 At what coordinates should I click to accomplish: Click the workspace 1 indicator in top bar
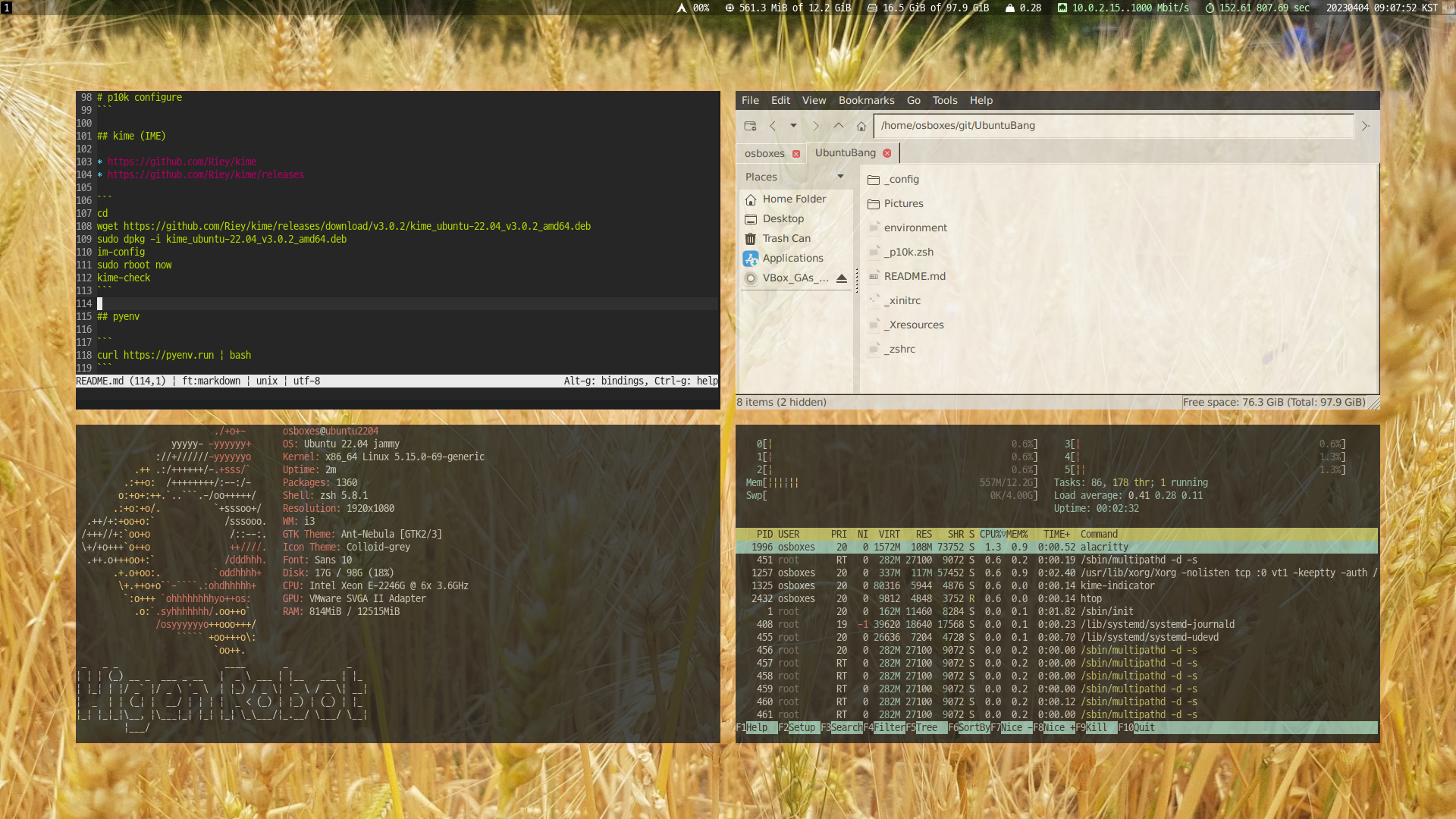(6, 8)
